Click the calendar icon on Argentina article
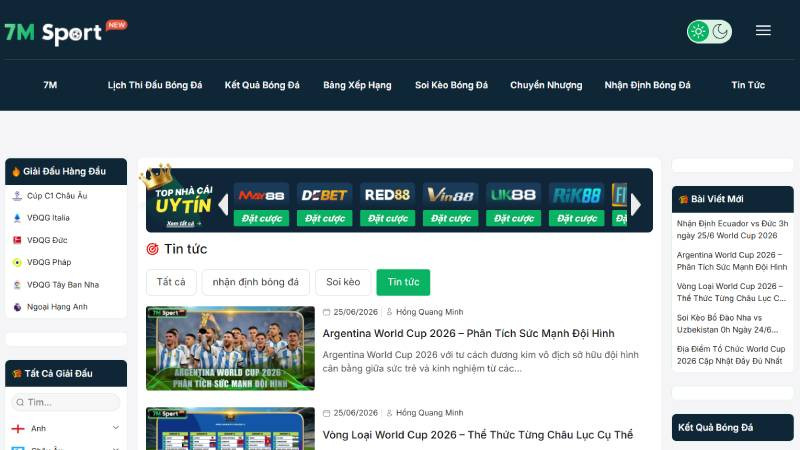The image size is (800, 450). (327, 312)
